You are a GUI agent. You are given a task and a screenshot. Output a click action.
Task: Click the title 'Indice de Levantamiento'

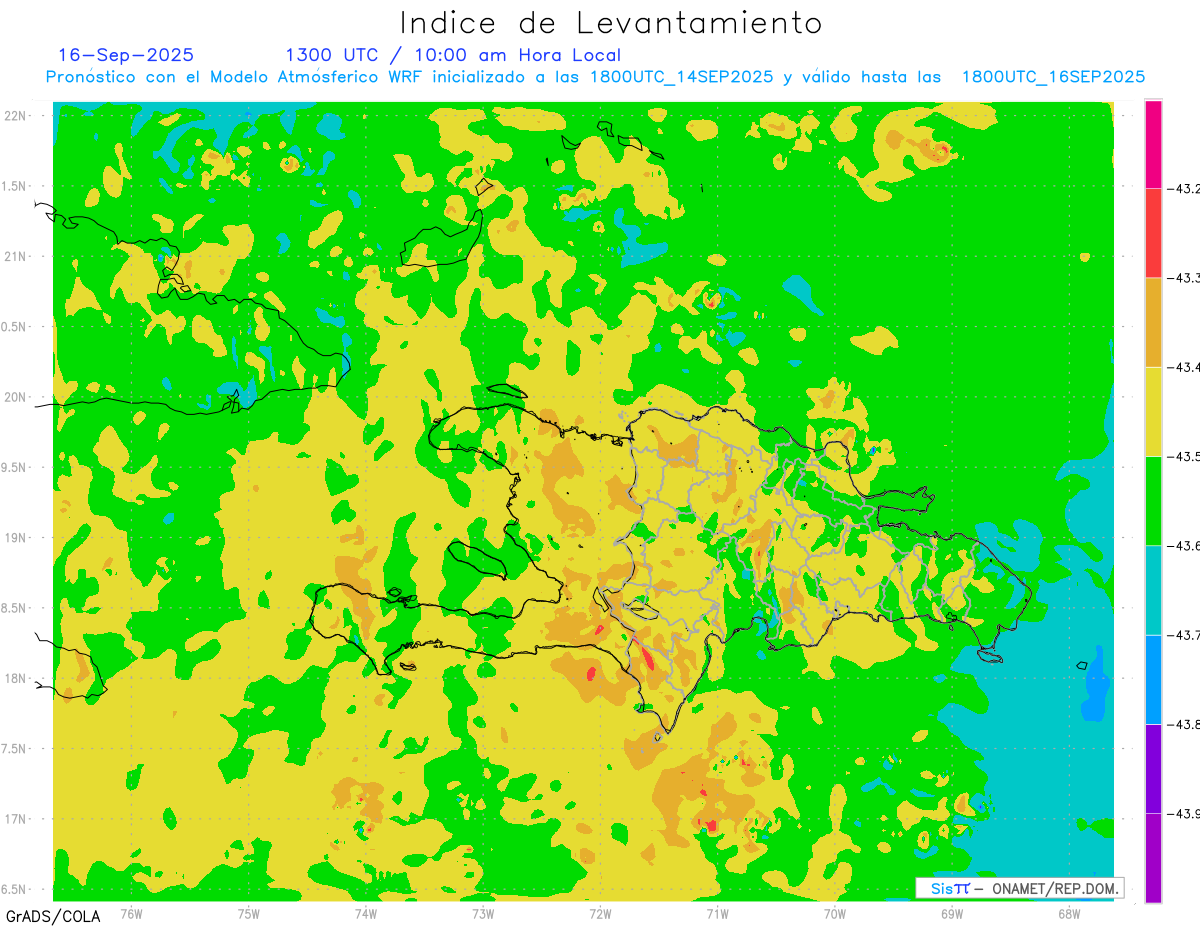click(611, 23)
